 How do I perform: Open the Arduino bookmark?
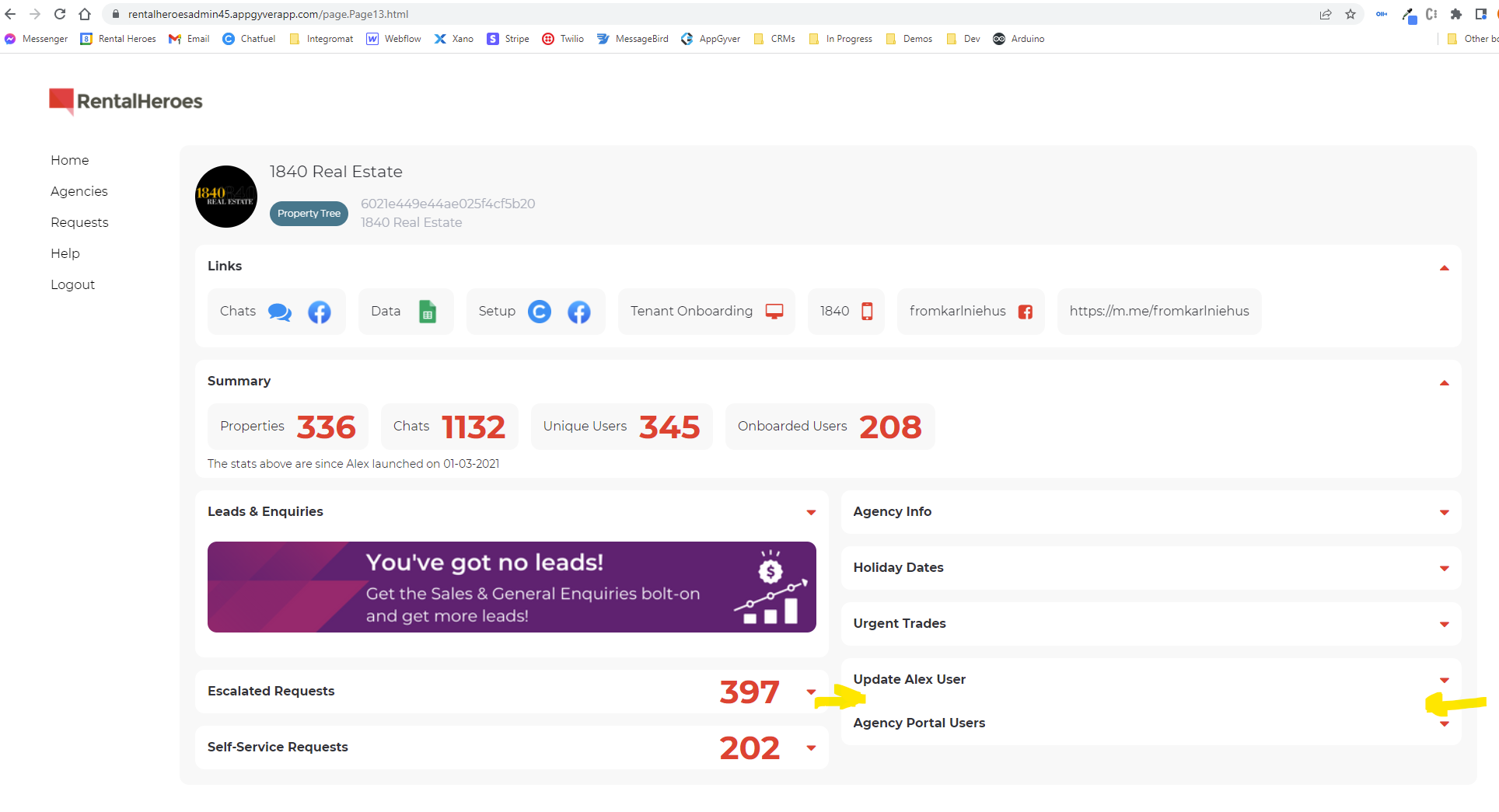1019,39
